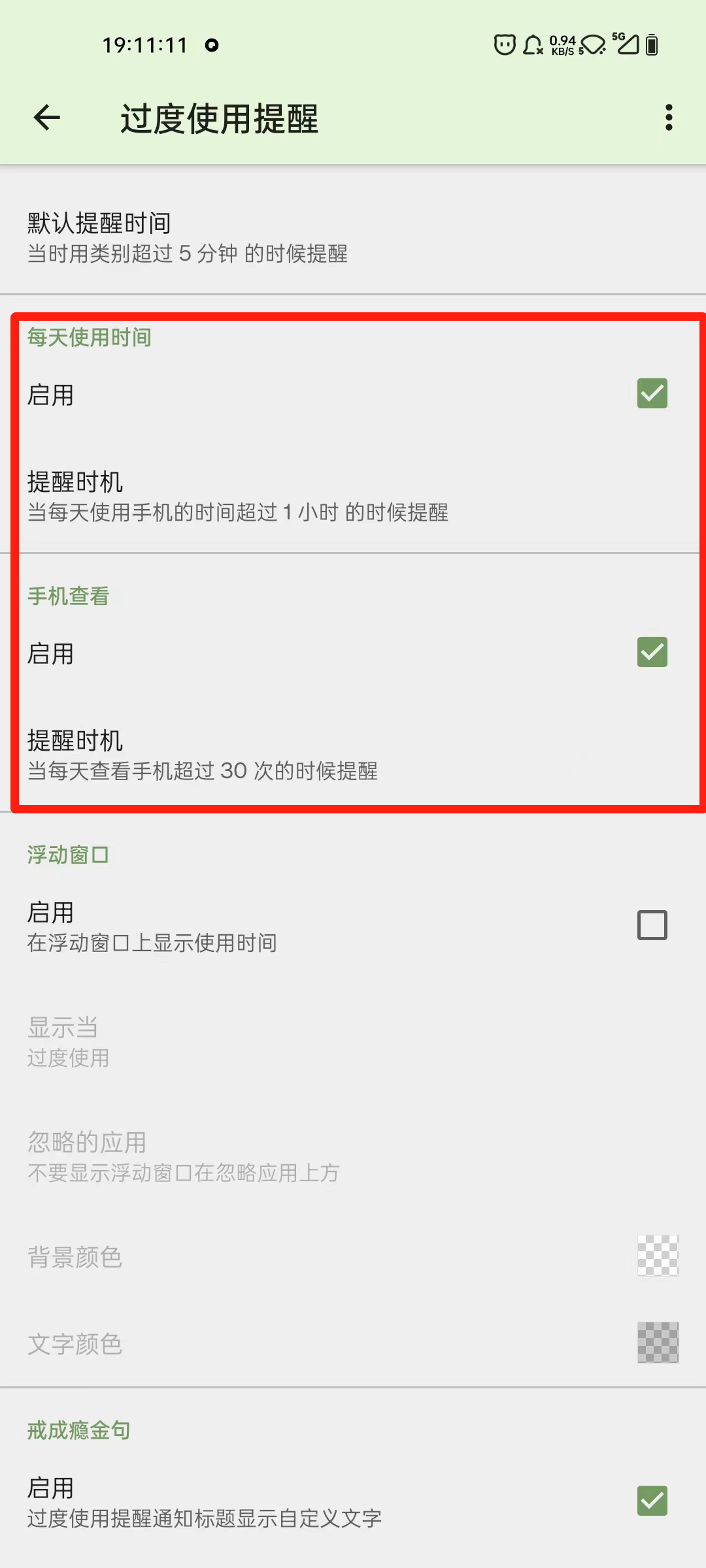This screenshot has height=1568, width=706.
Task: Pick the 背景颜色 swatch
Action: 658,1255
